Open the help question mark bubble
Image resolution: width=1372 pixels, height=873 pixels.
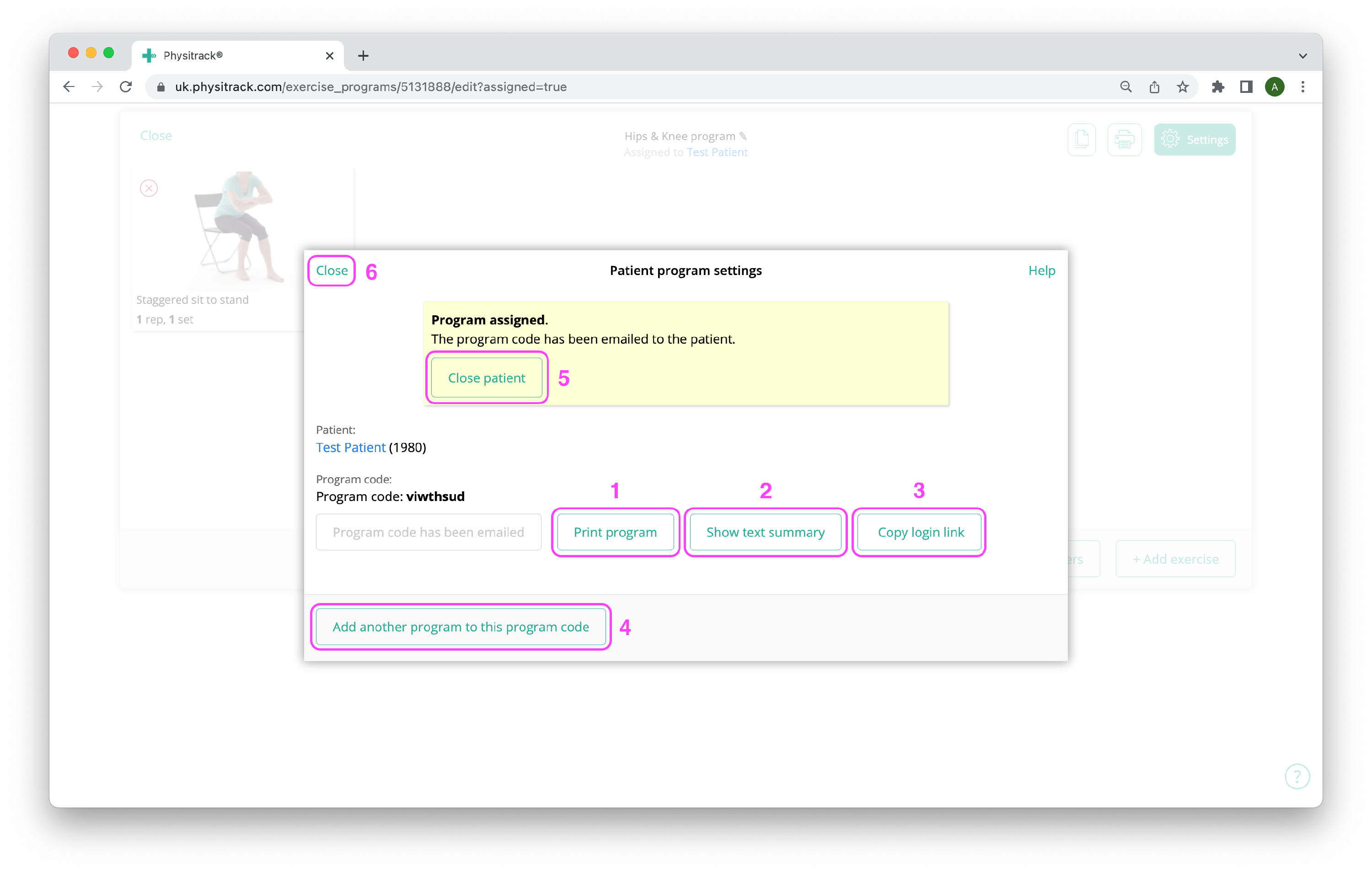(x=1297, y=776)
